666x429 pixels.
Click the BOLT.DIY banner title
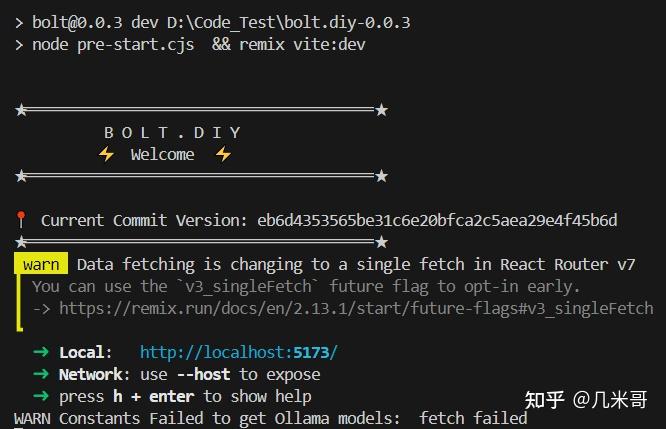[x=172, y=132]
